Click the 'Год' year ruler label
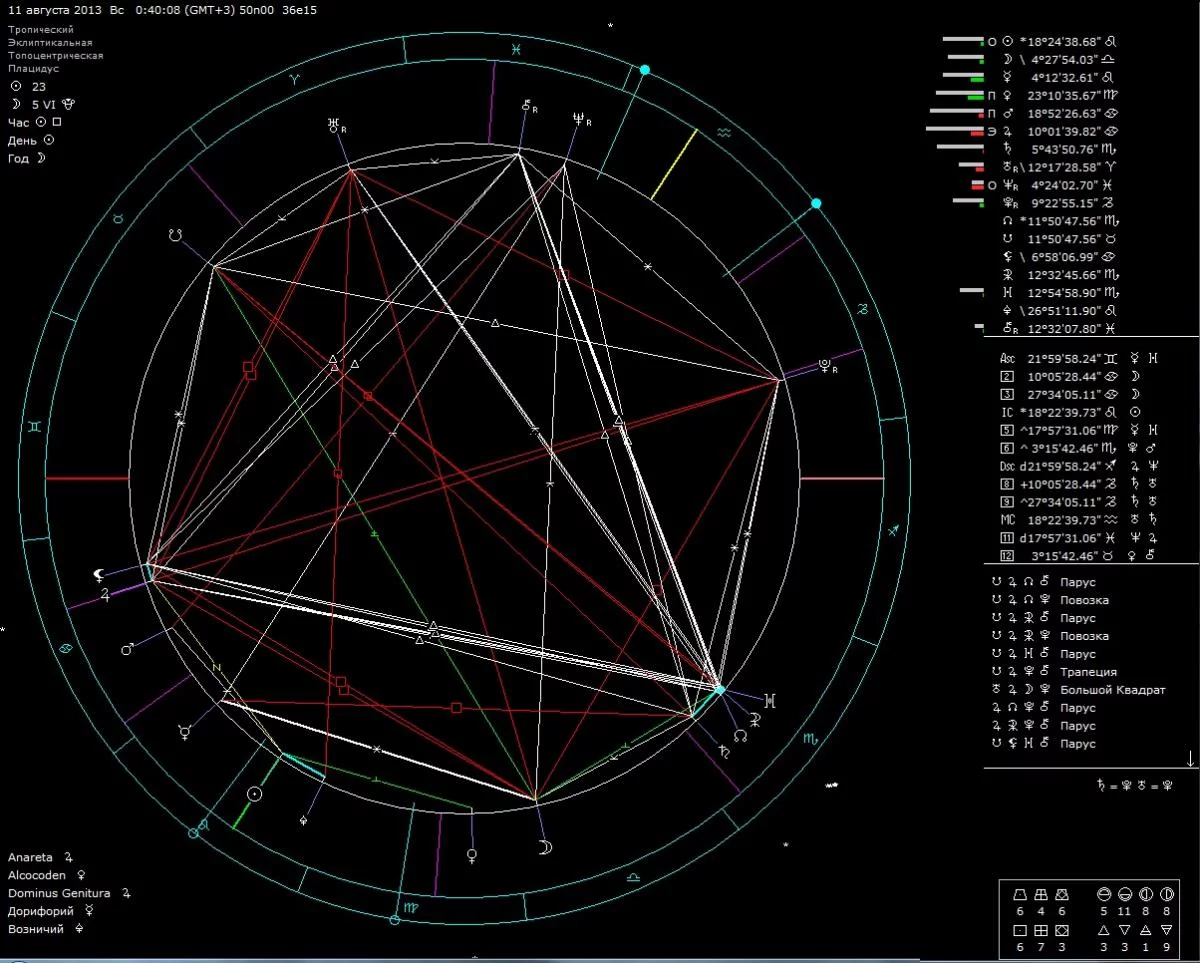The width and height of the screenshot is (1200, 963). (x=19, y=159)
